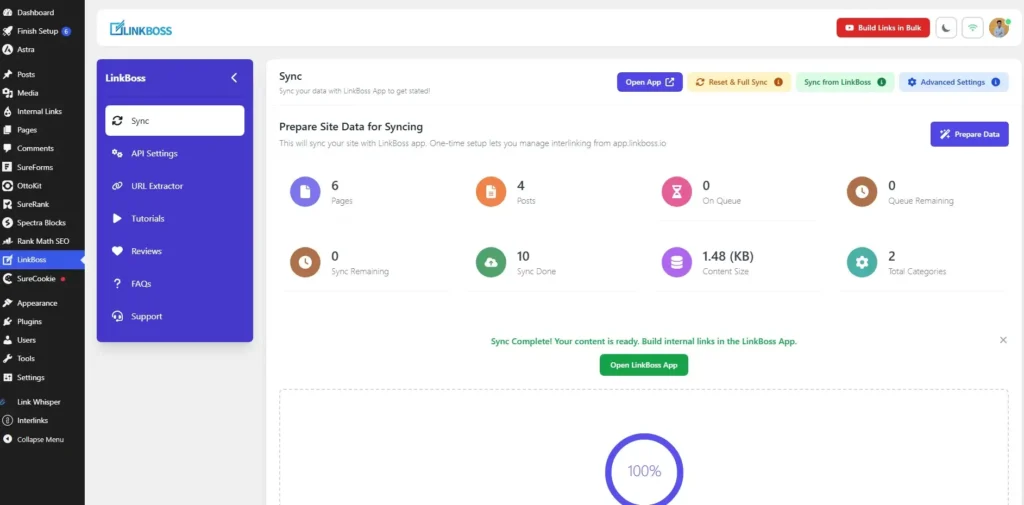Open URL Extractor in LinkBoss panel
Screen dimensions: 1024x505
[x=174, y=186]
